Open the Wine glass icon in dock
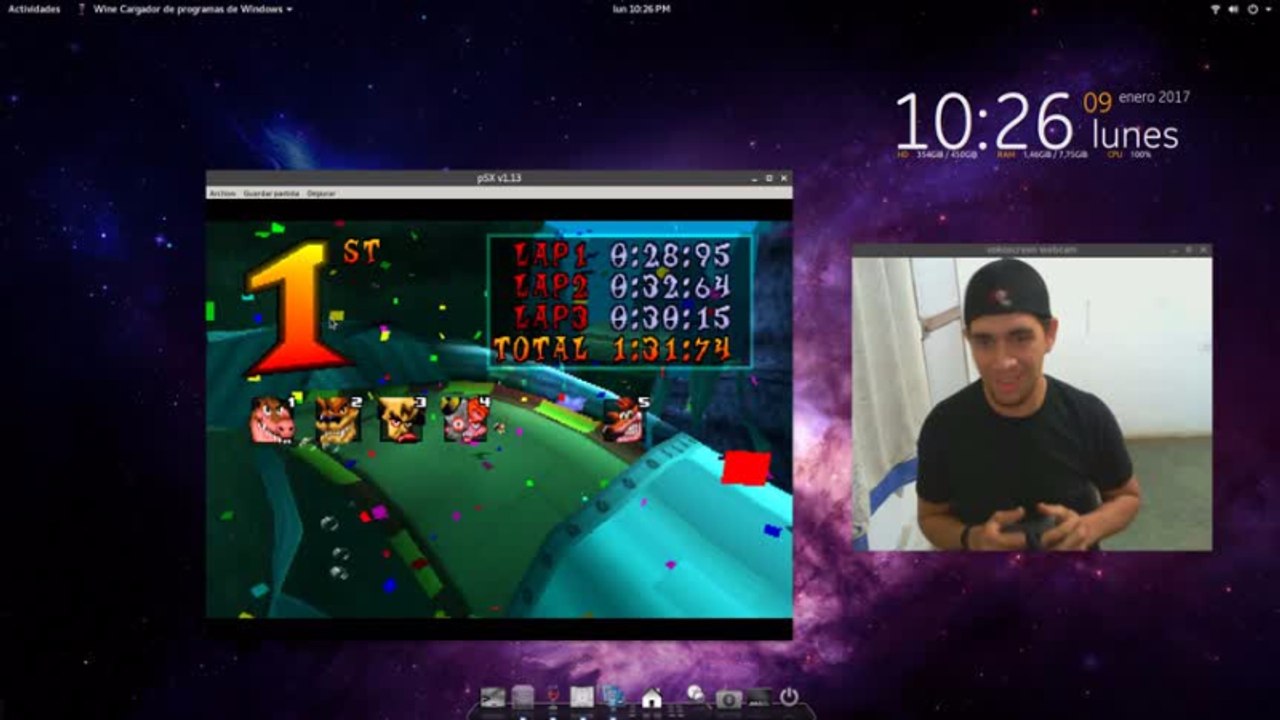This screenshot has width=1280, height=720. [552, 696]
